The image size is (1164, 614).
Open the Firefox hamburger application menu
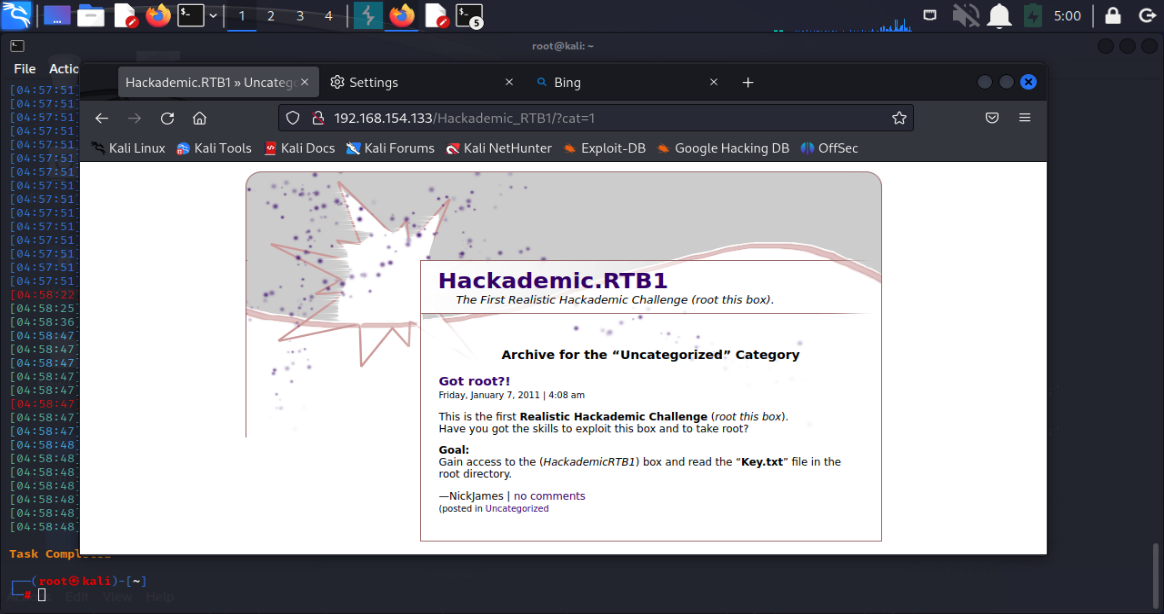coord(1024,118)
